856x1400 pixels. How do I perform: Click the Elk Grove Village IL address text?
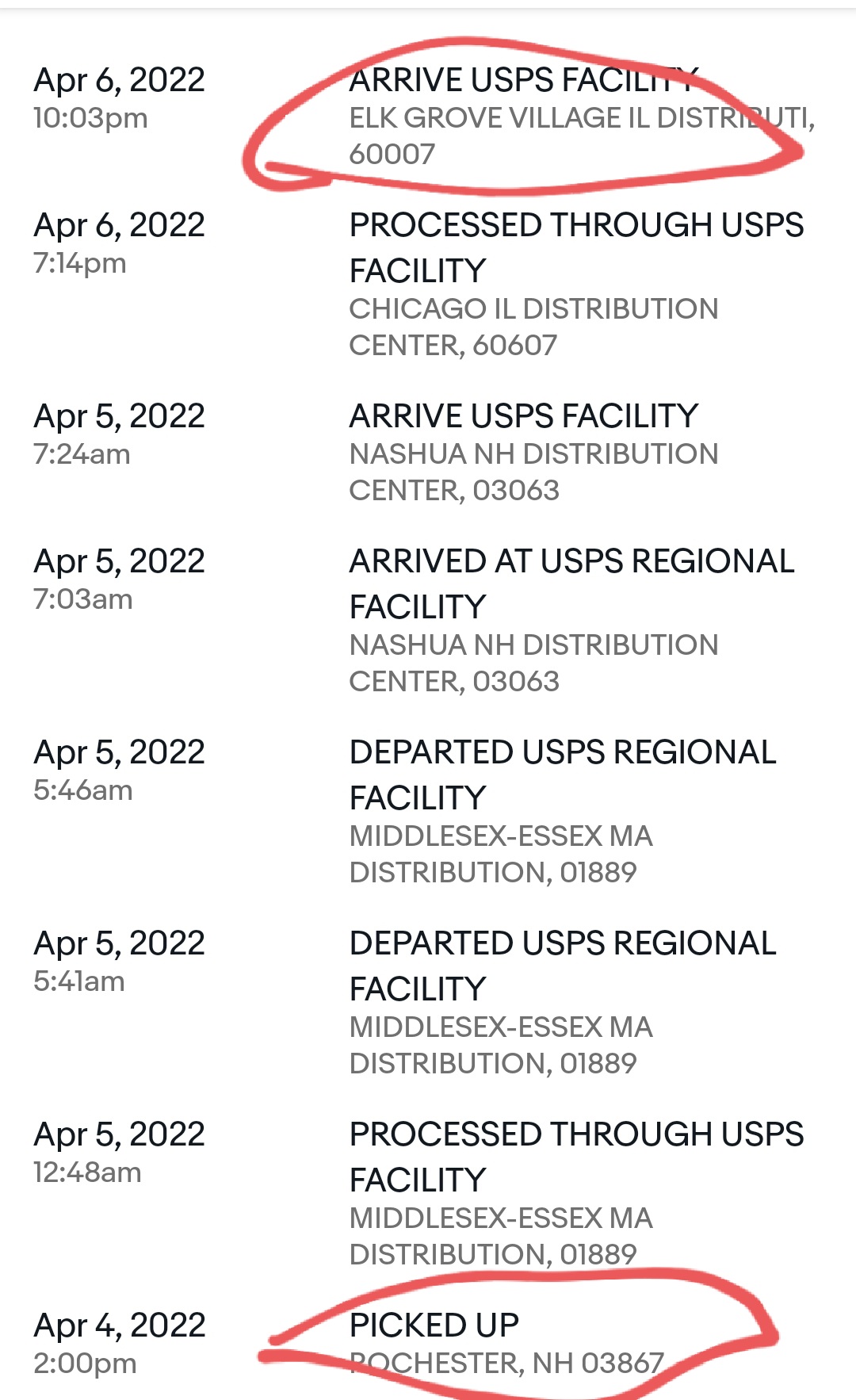(583, 136)
